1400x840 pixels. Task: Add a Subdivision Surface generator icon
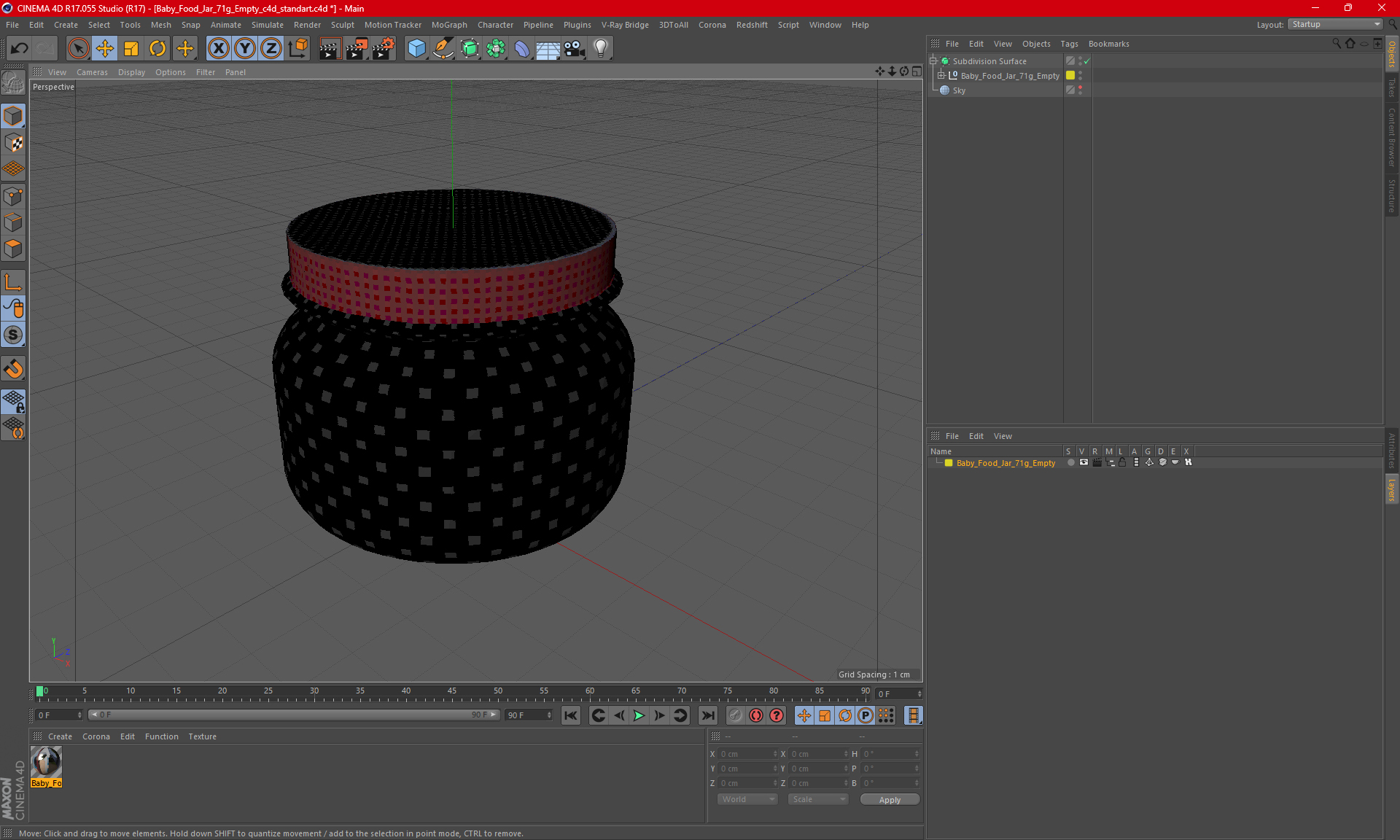tap(470, 48)
